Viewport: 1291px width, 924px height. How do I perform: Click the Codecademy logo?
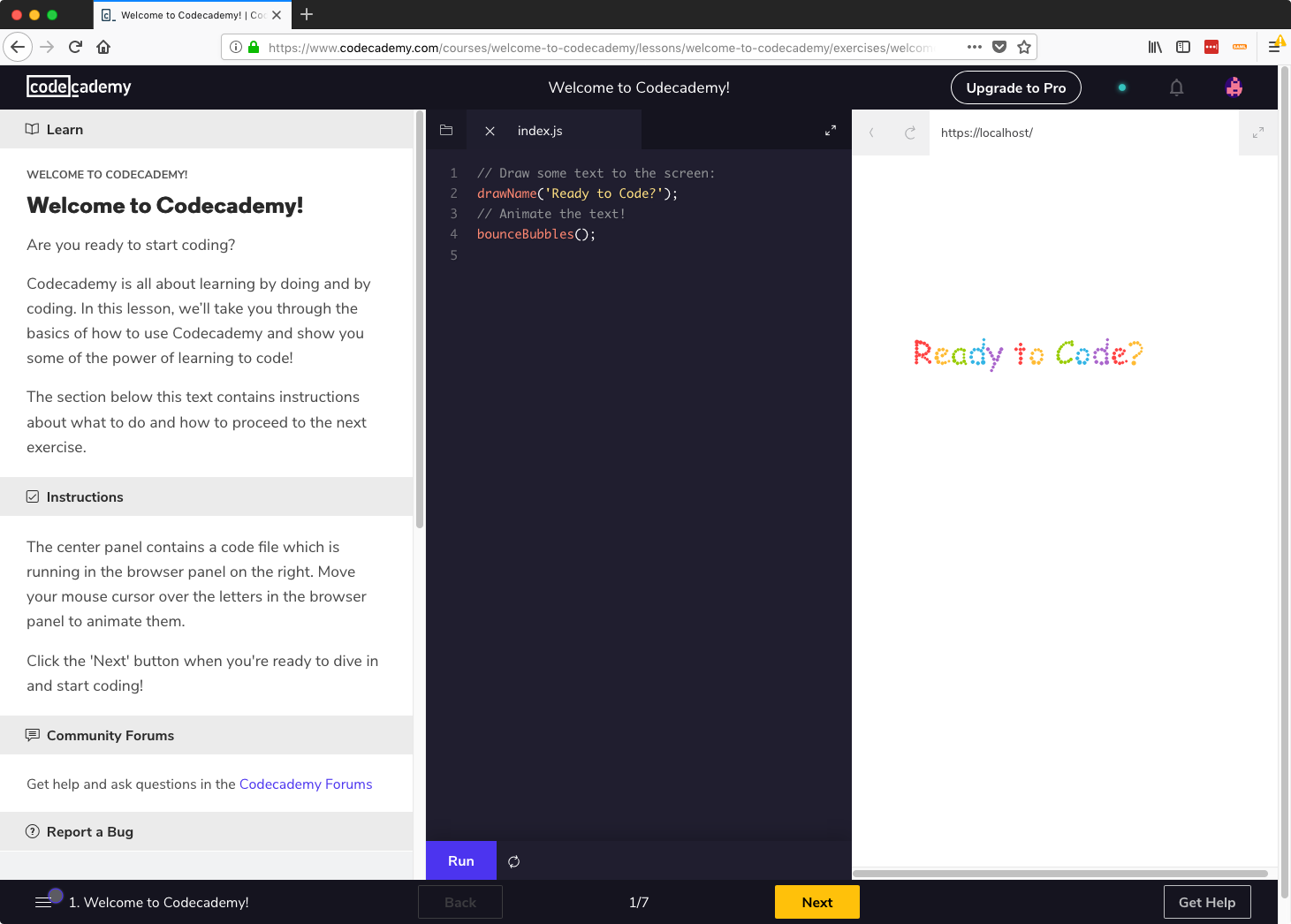point(79,87)
